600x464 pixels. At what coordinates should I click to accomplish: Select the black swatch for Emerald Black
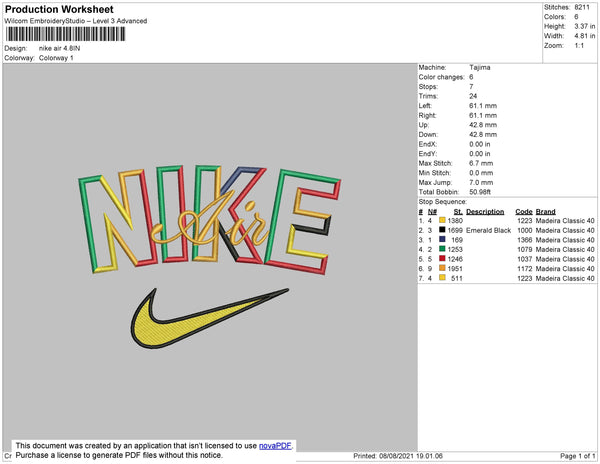(x=442, y=230)
